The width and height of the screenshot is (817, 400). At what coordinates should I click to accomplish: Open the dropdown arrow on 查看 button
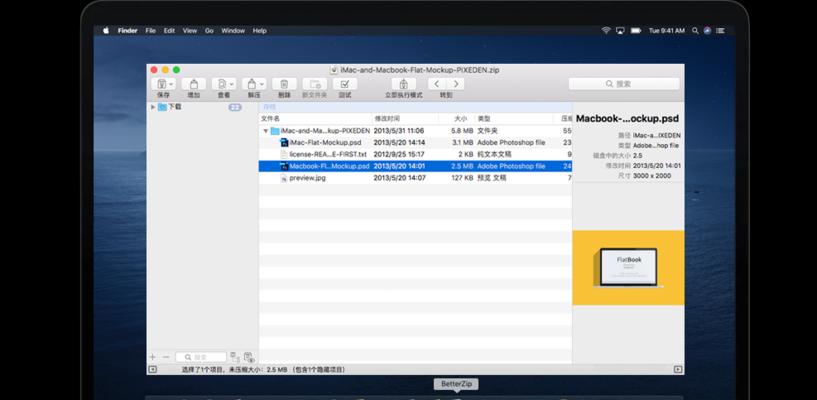pos(231,84)
